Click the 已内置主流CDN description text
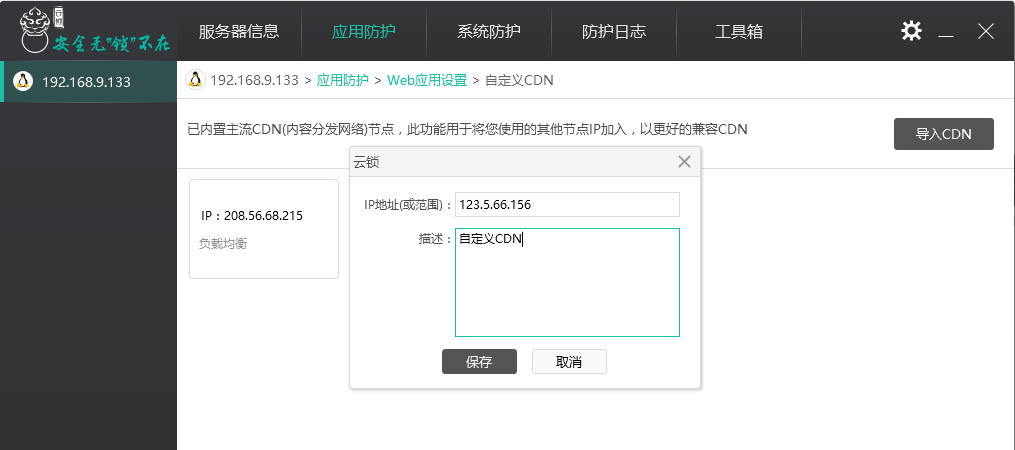1015x450 pixels. point(467,129)
